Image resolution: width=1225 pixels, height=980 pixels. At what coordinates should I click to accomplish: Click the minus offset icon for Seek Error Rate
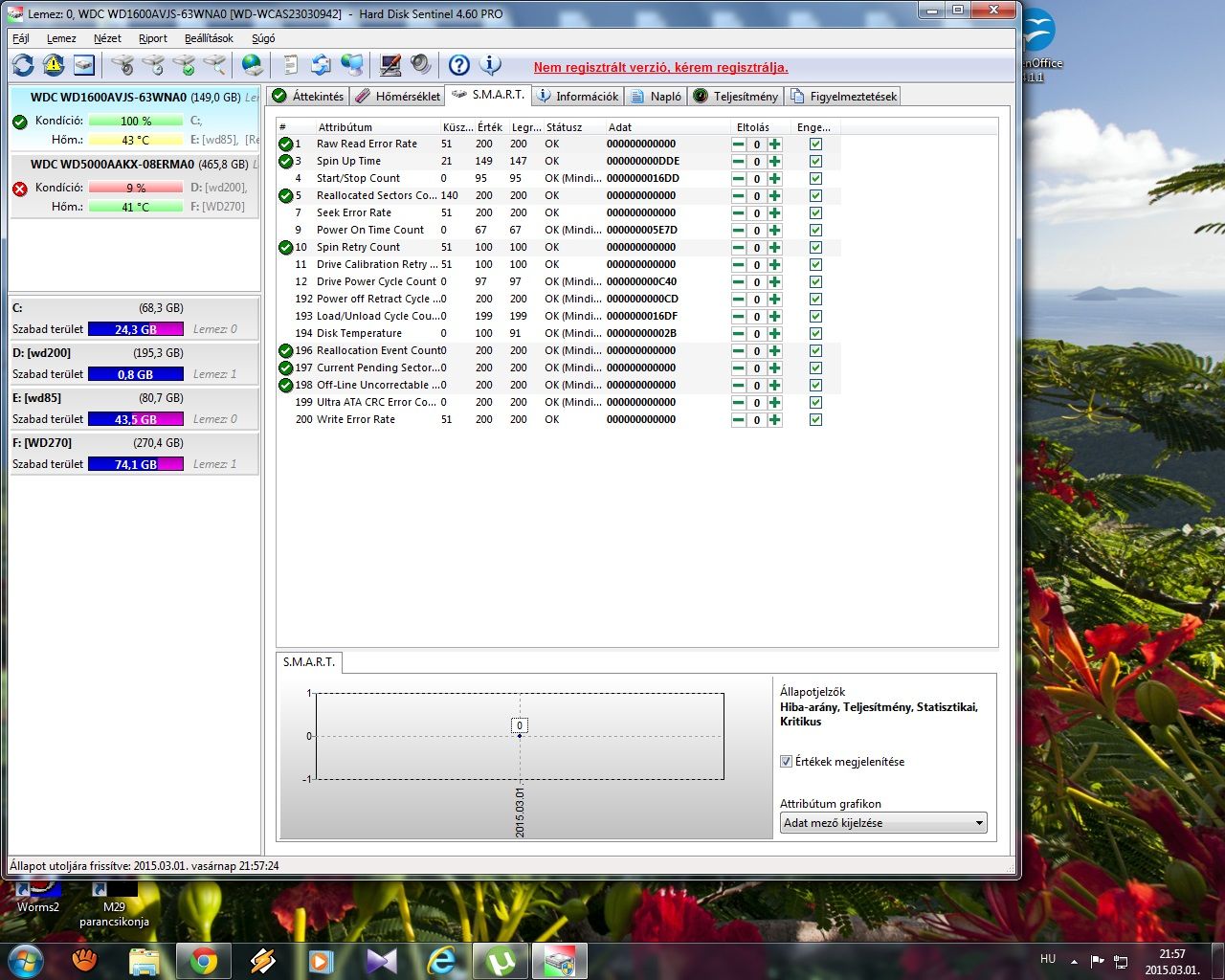point(738,213)
